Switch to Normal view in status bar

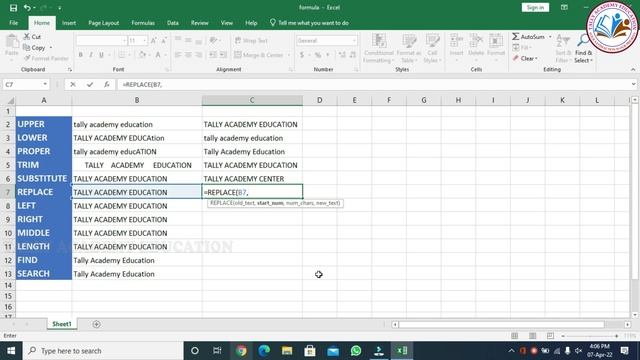coord(514,336)
